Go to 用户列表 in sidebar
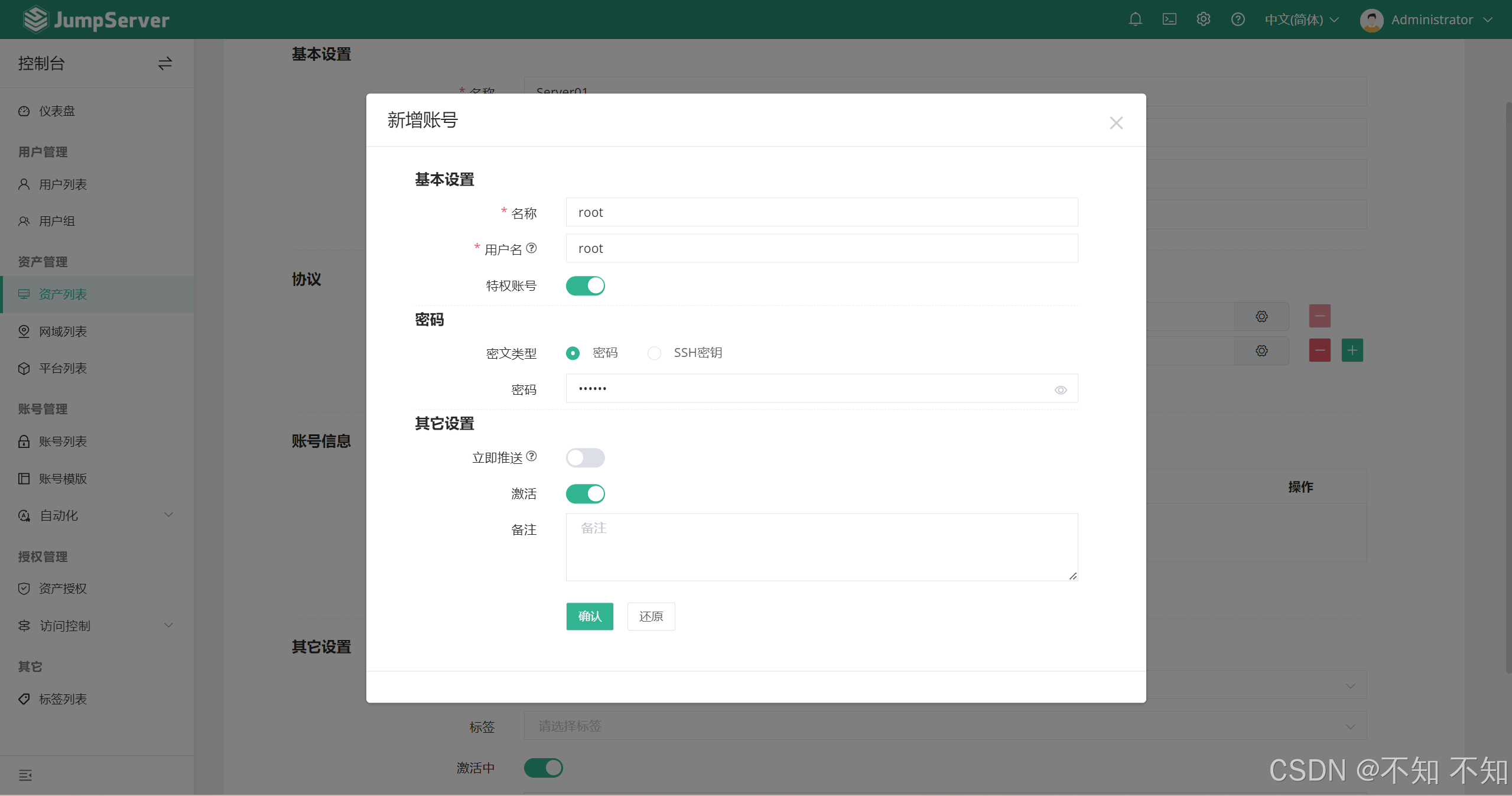 [63, 184]
